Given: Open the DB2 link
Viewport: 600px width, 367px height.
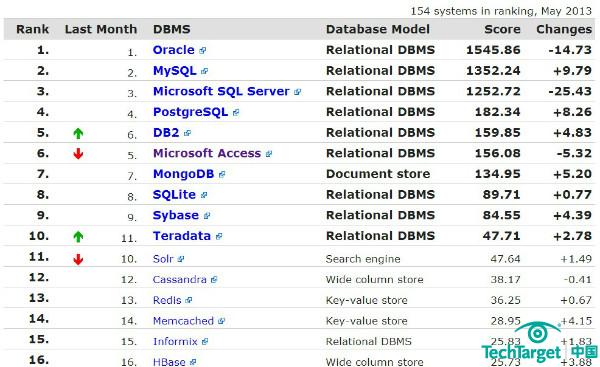Looking at the screenshot, I should pyautogui.click(x=166, y=133).
